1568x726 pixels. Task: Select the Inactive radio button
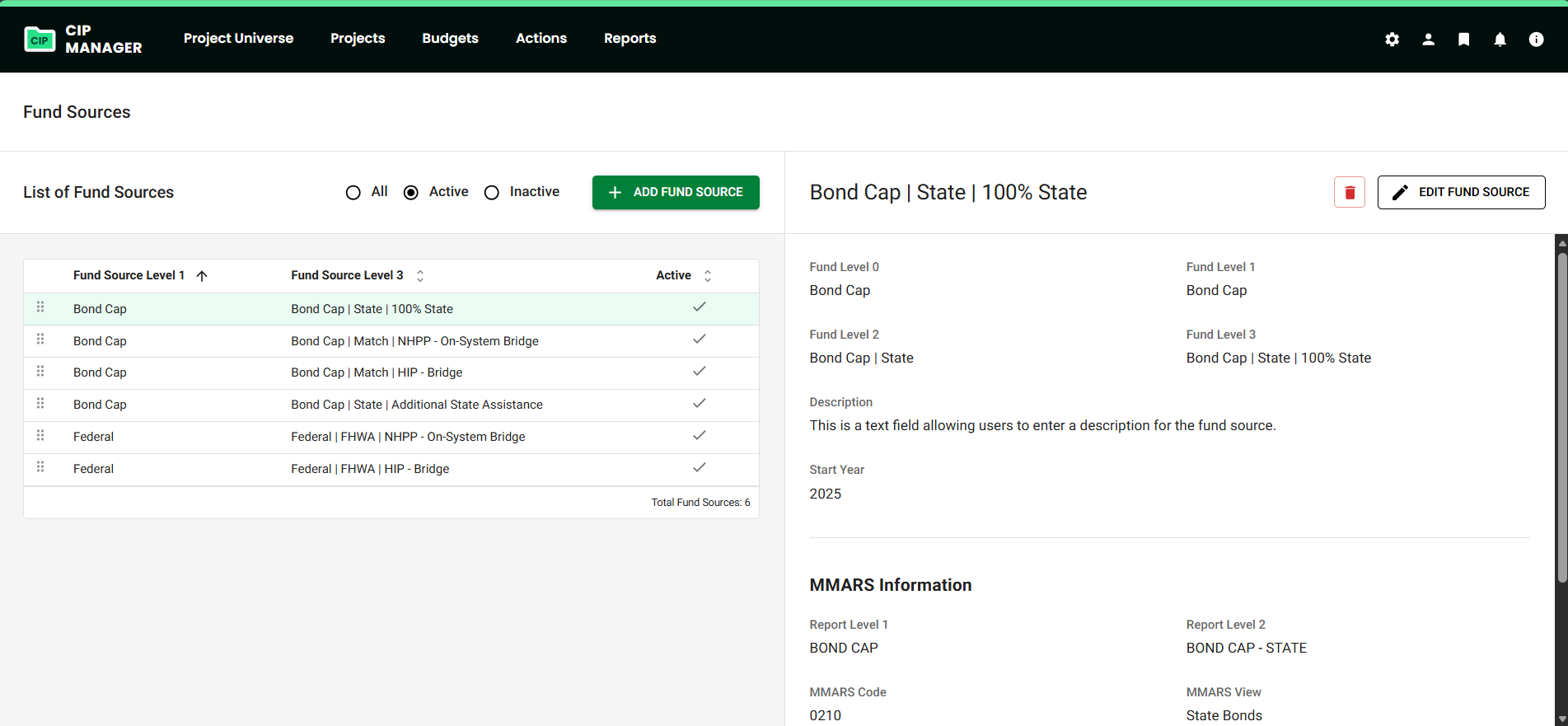492,193
